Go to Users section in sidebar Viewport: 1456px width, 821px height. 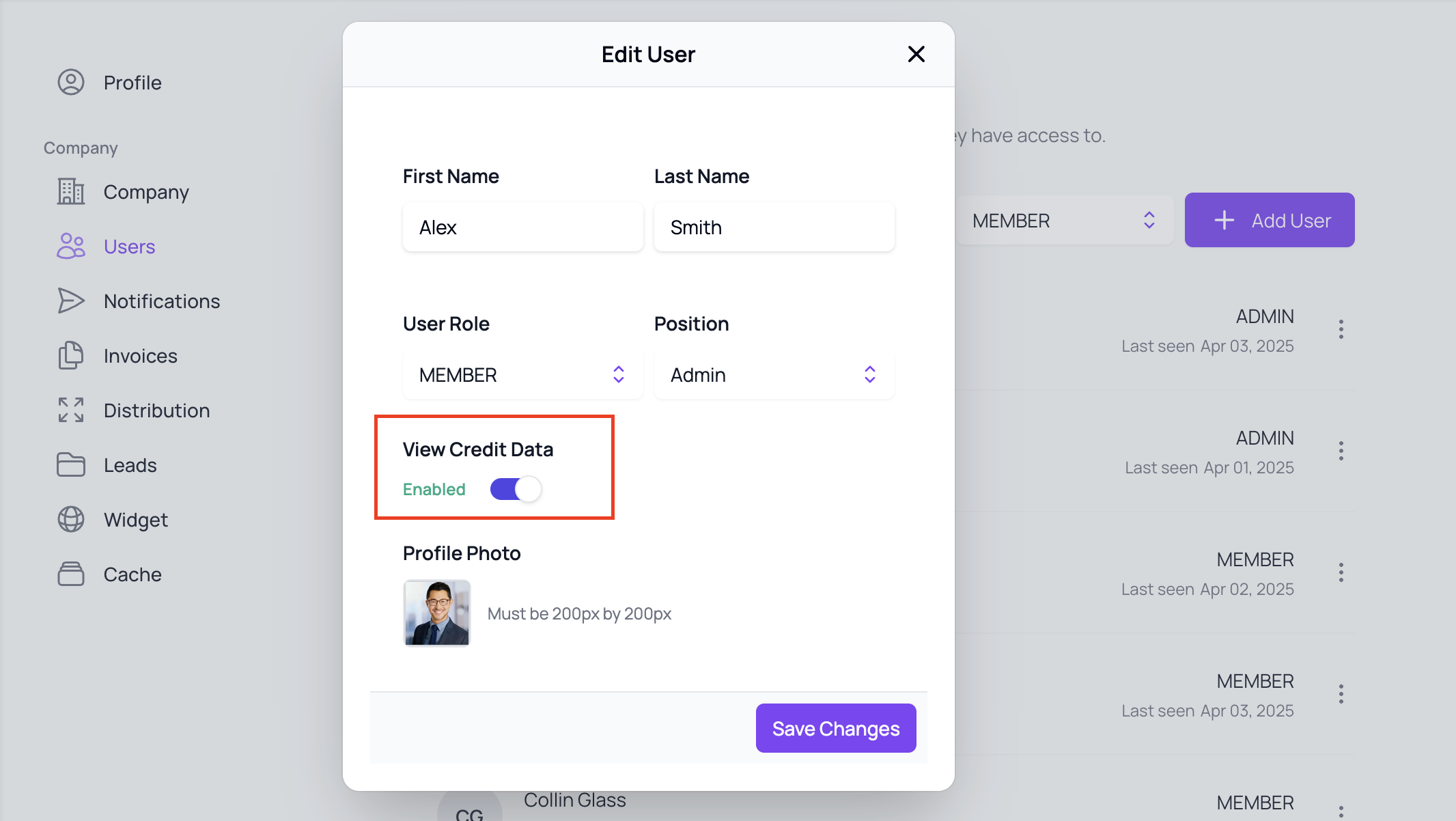coord(129,247)
